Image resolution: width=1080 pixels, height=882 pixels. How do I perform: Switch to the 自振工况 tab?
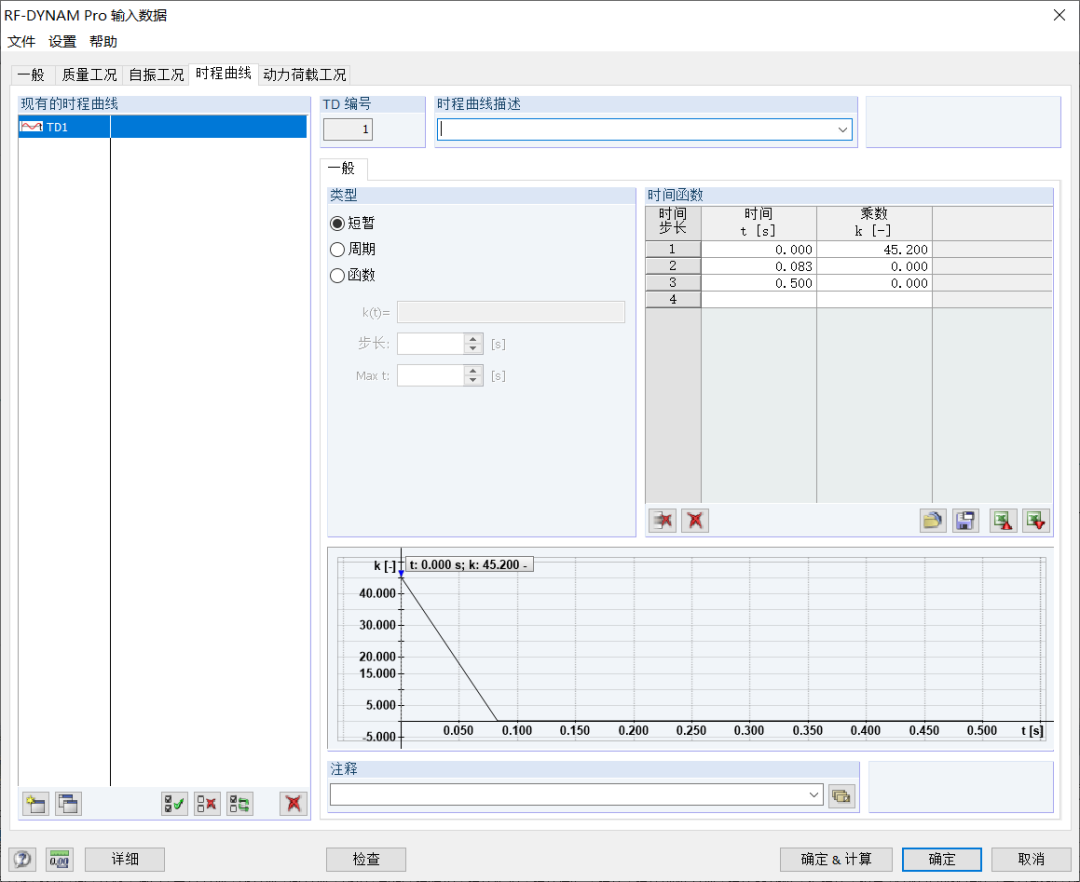[156, 74]
